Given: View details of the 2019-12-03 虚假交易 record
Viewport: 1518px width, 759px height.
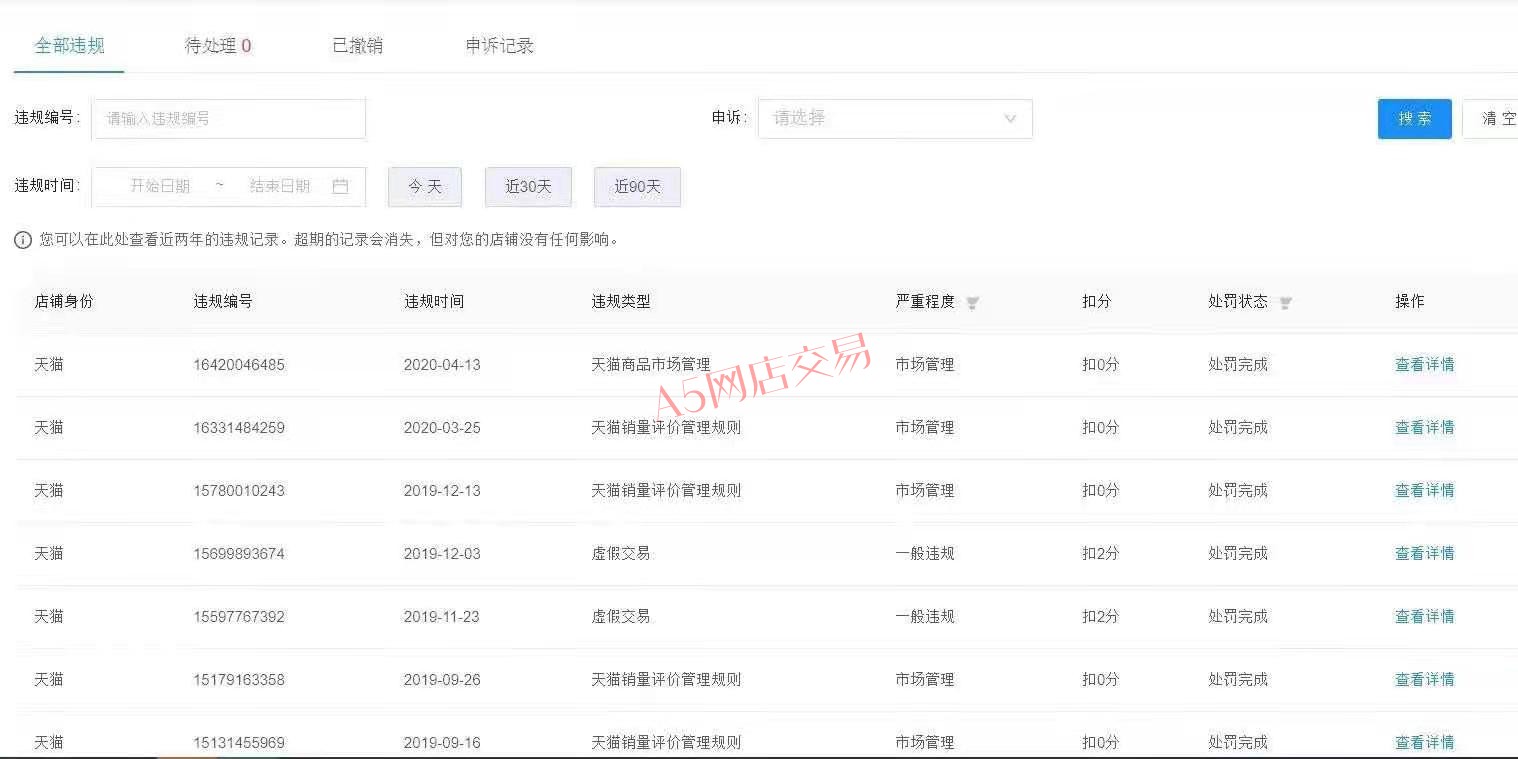Looking at the screenshot, I should click(x=1424, y=554).
